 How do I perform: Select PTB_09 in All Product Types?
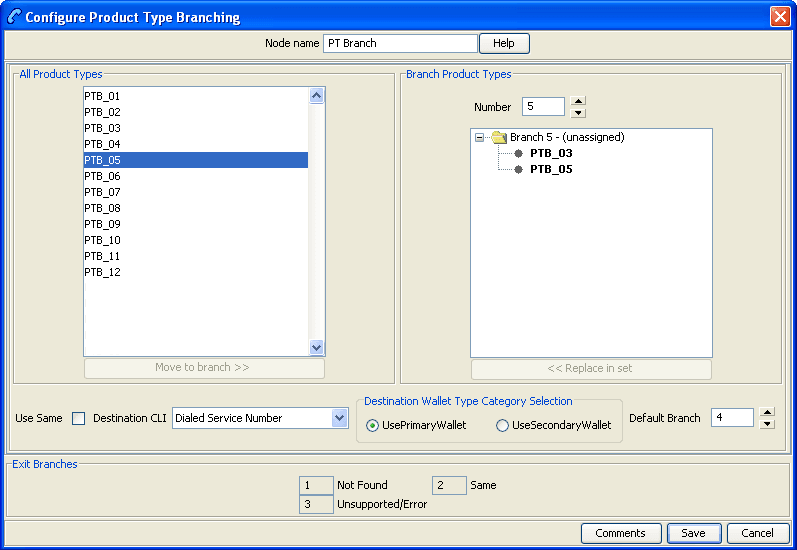(x=196, y=224)
